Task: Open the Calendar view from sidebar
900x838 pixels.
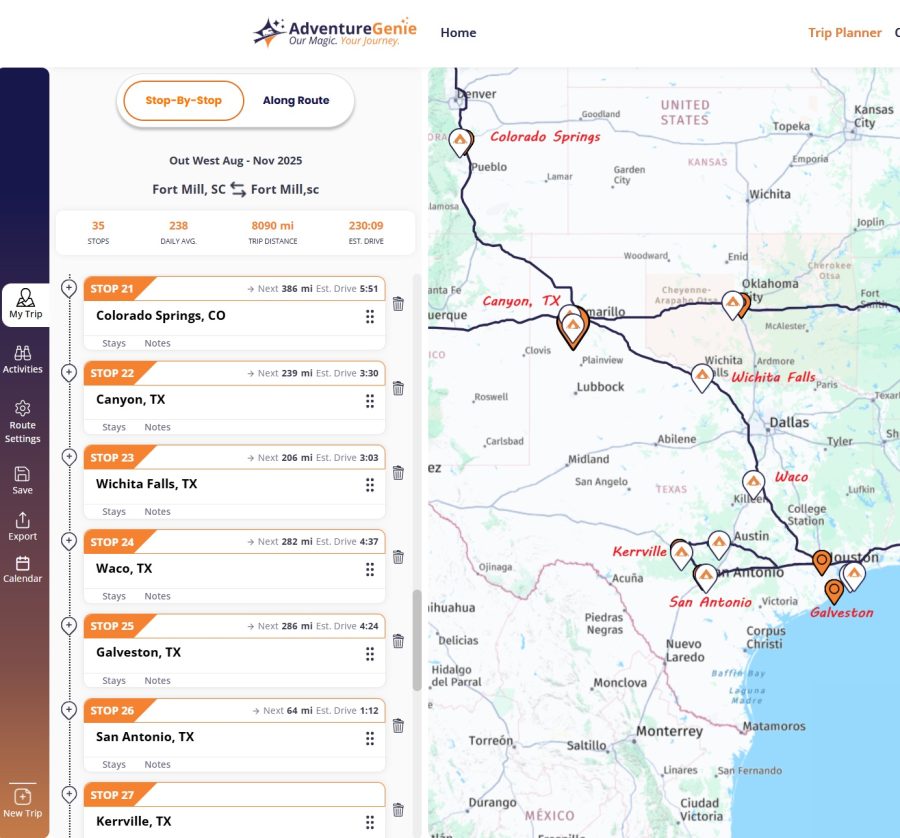Action: coord(22,569)
